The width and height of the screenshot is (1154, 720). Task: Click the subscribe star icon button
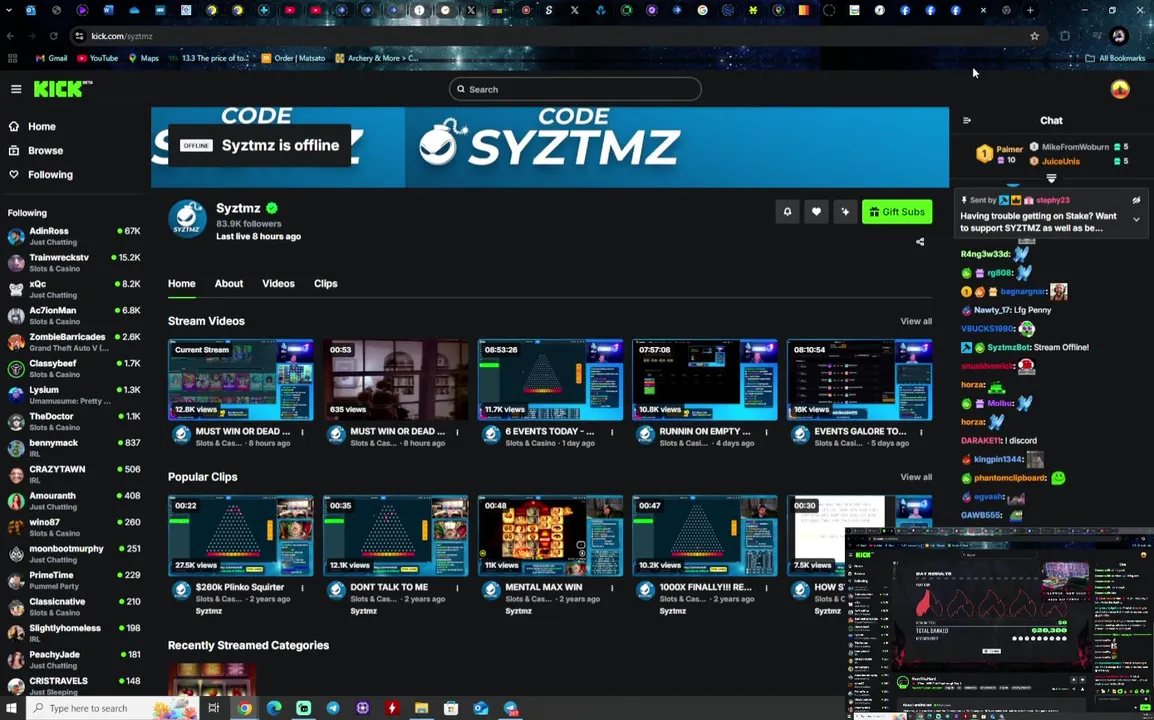pyautogui.click(x=845, y=212)
